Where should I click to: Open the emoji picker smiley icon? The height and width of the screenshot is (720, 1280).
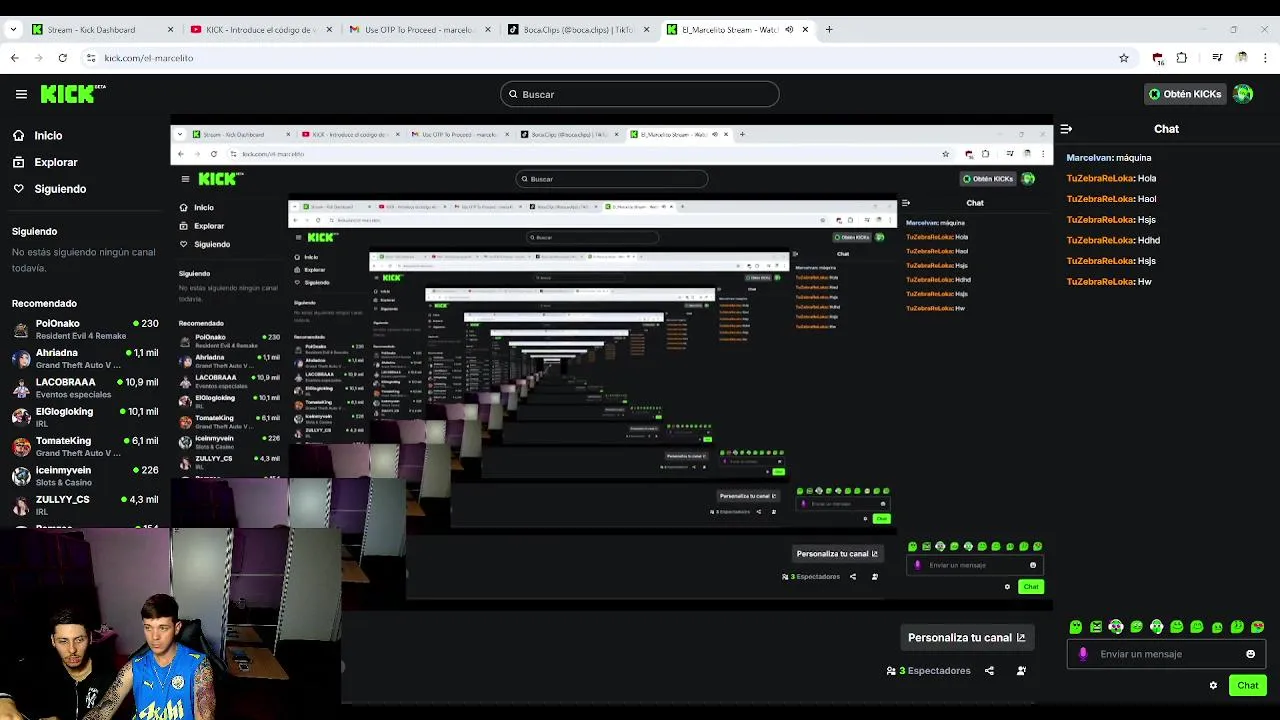pyautogui.click(x=1250, y=654)
